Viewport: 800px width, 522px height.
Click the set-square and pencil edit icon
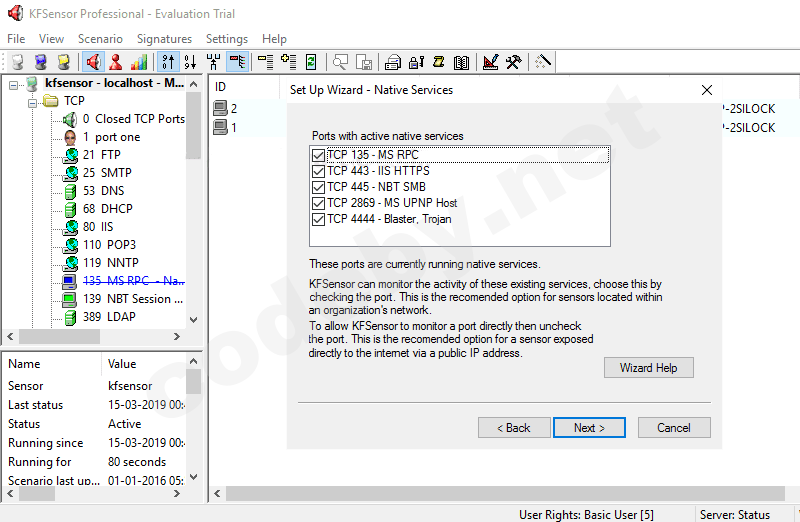click(490, 62)
